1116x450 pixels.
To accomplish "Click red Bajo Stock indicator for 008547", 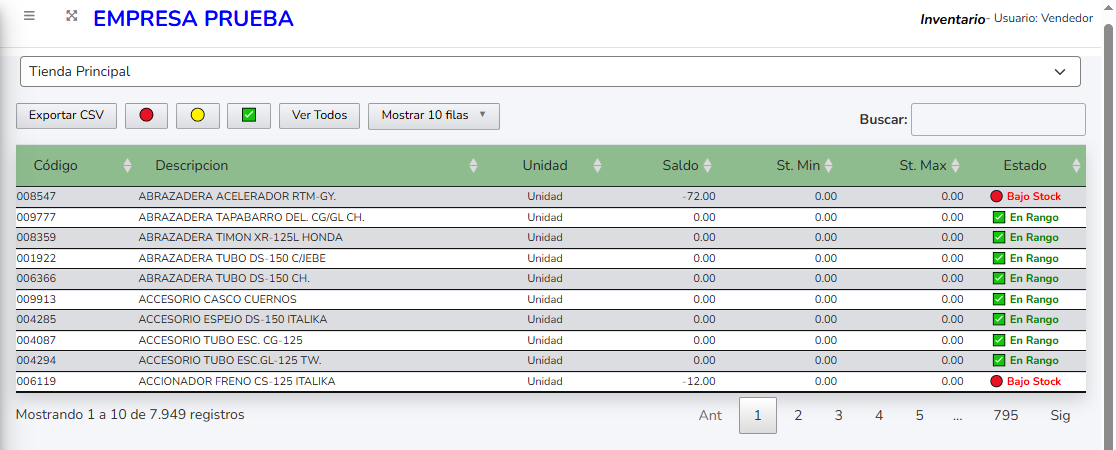I will [996, 197].
